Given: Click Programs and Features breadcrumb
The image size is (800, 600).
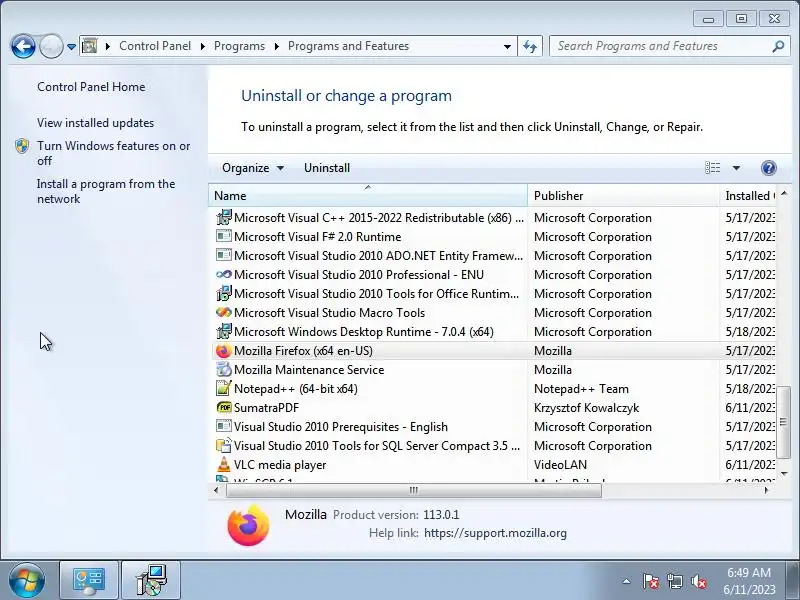Looking at the screenshot, I should click(348, 46).
